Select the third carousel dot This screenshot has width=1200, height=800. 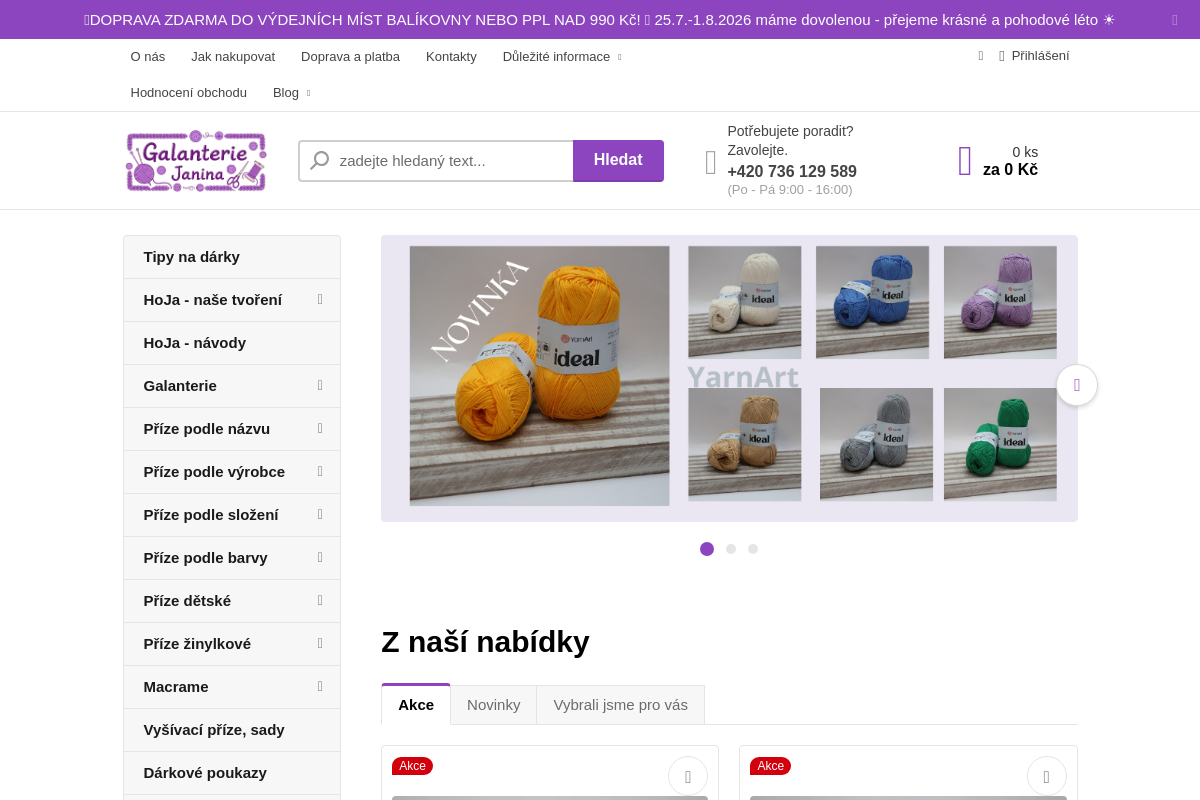(x=753, y=549)
